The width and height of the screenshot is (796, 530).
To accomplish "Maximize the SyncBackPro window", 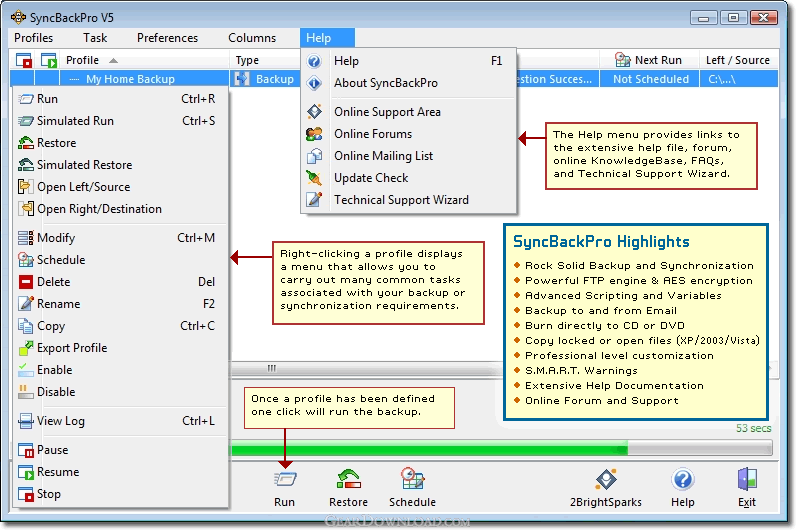I will 734,18.
